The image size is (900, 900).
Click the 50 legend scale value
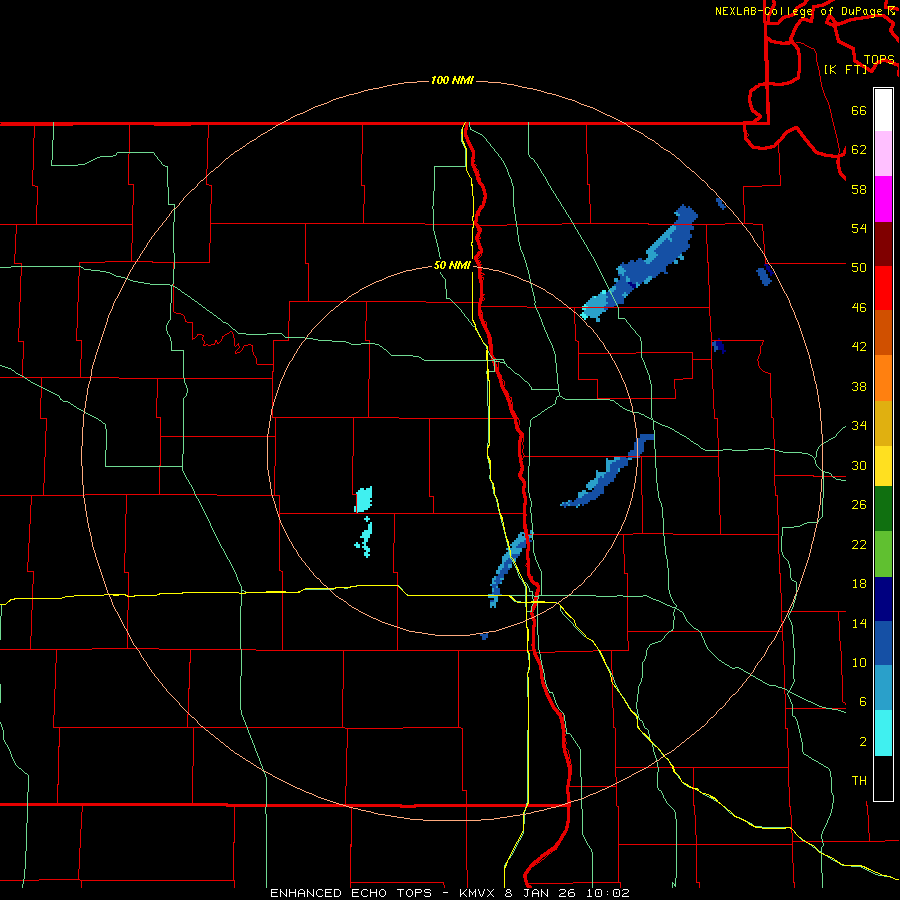[859, 268]
